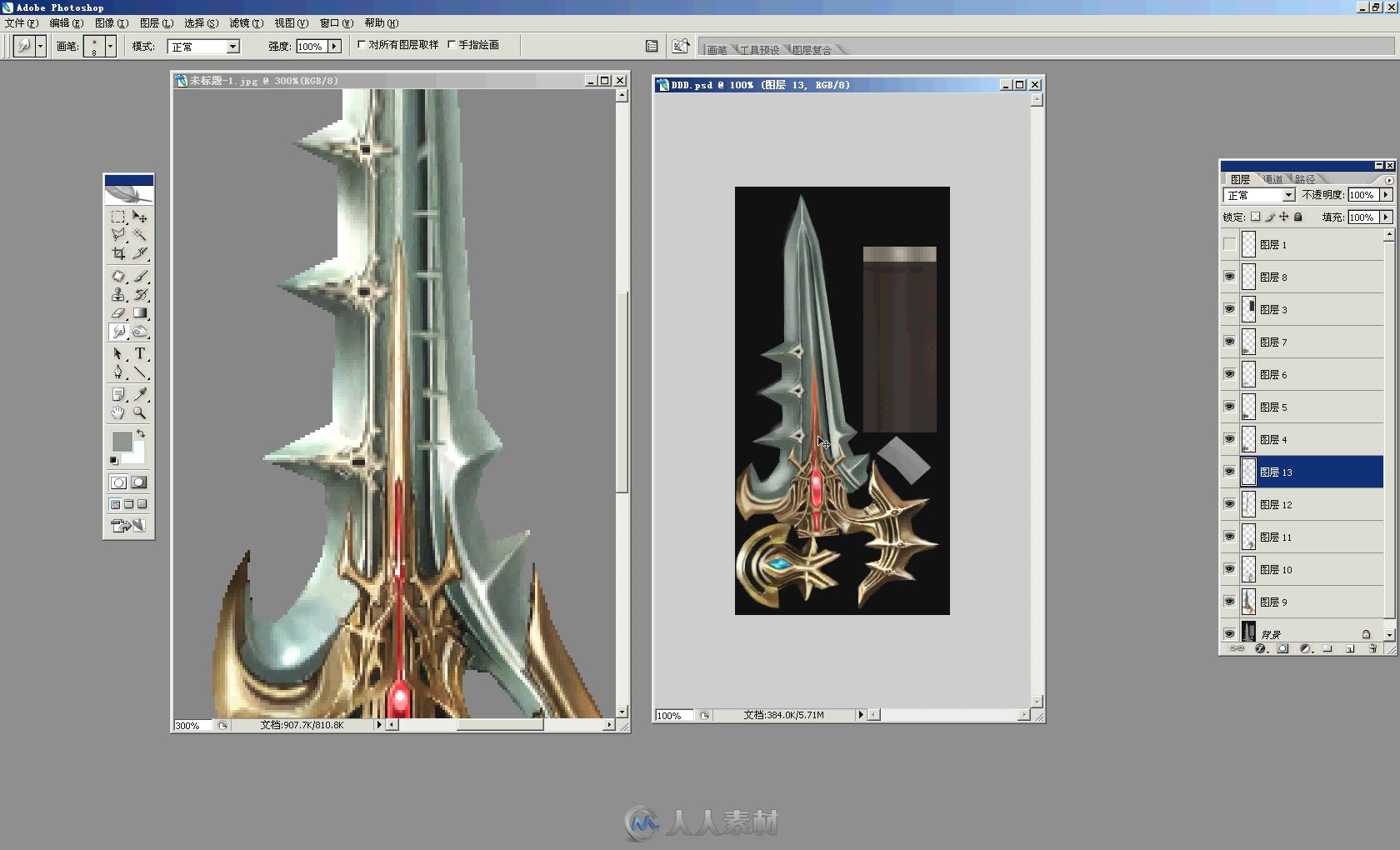Switch to Quick Mask mode
Image resolution: width=1400 pixels, height=850 pixels.
point(139,482)
